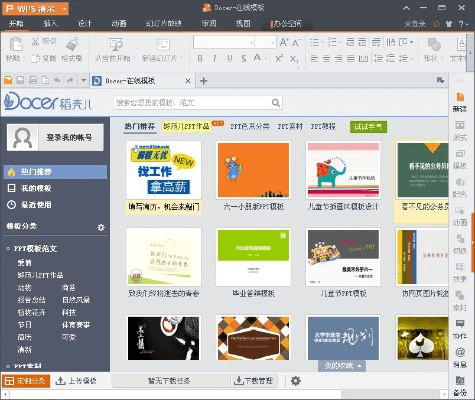Click the 下载管理 download manager button
The width and height of the screenshot is (475, 400).
[254, 381]
